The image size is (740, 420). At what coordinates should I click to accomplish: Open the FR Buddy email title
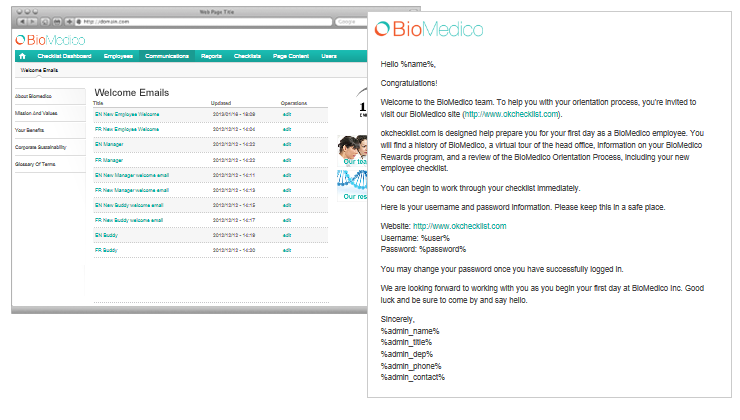tap(106, 251)
